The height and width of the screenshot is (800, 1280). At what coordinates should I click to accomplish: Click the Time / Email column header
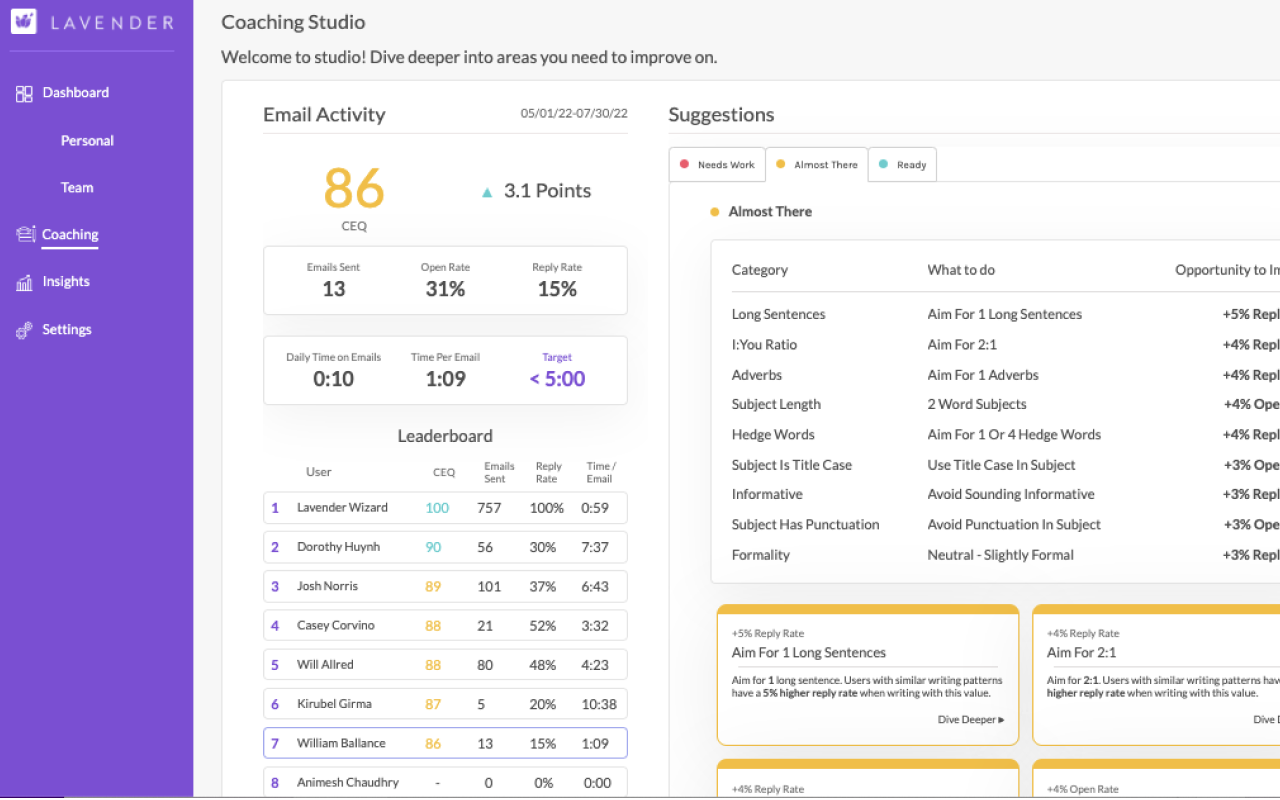tap(601, 472)
